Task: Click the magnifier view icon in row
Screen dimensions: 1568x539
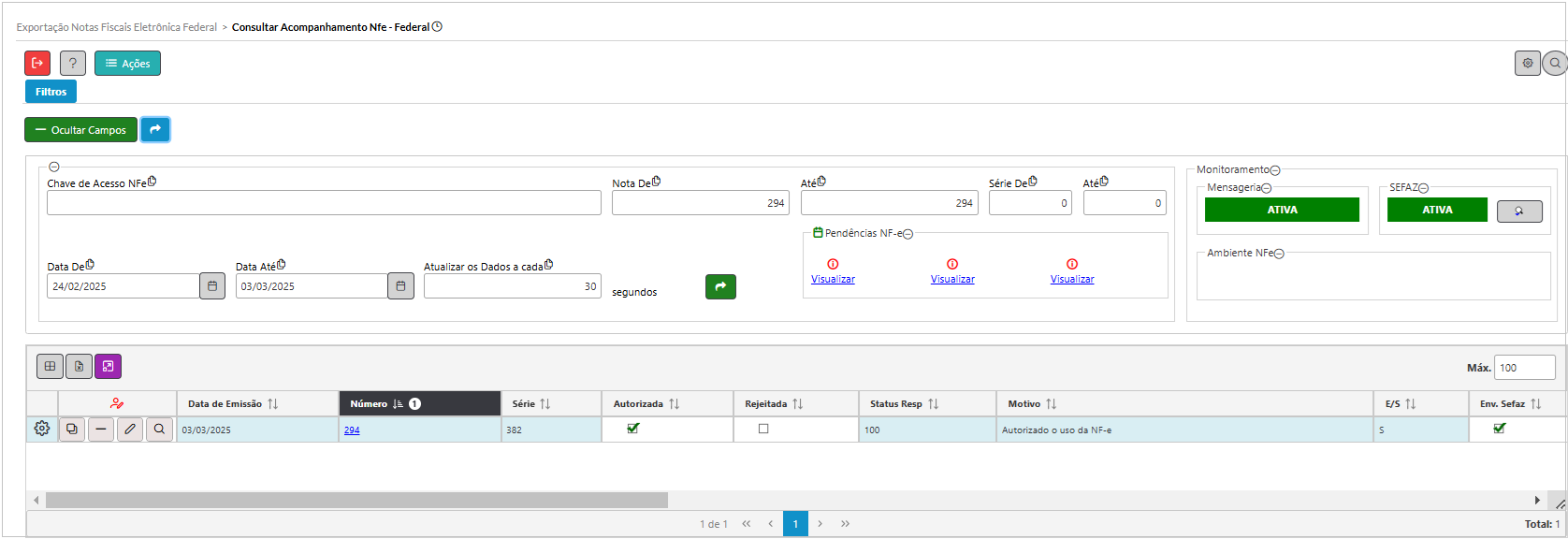Action: (x=159, y=430)
